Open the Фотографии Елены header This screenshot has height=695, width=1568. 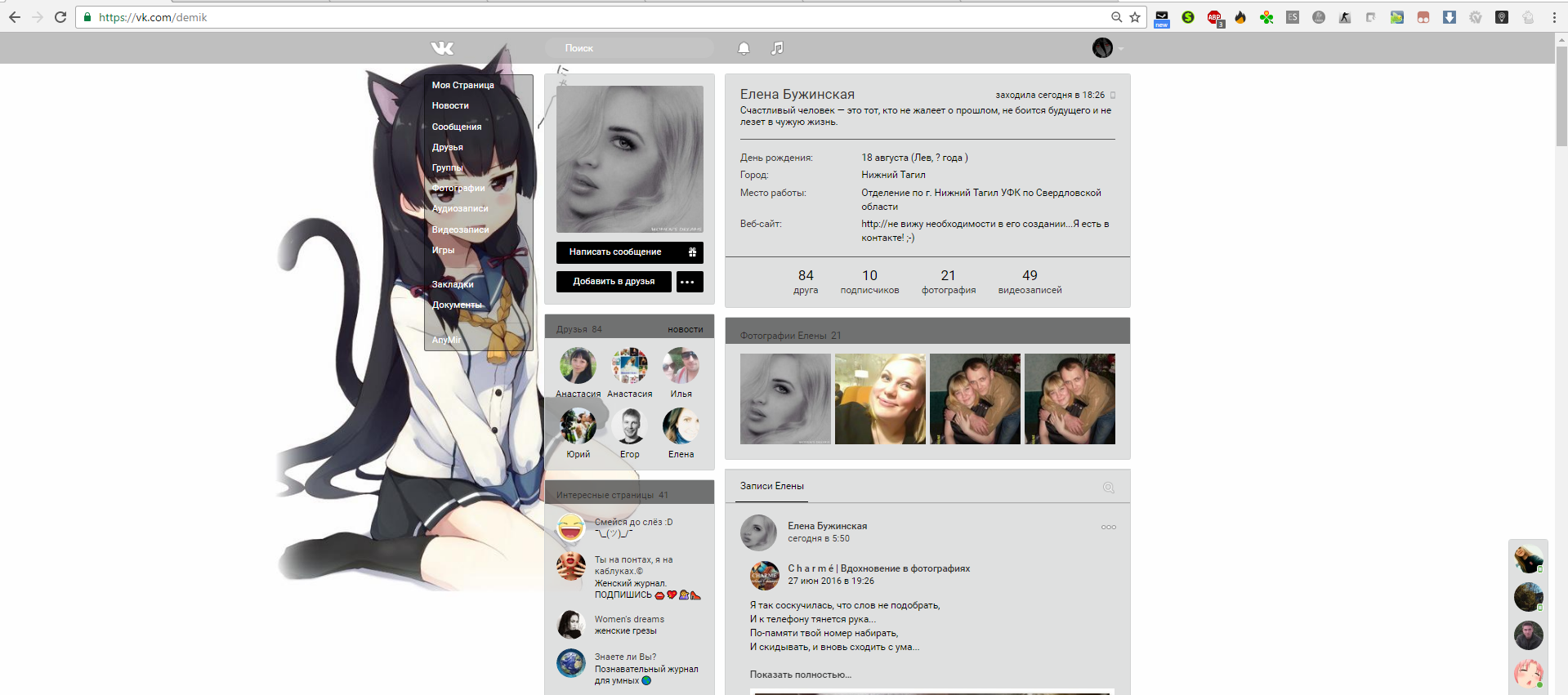tap(790, 336)
